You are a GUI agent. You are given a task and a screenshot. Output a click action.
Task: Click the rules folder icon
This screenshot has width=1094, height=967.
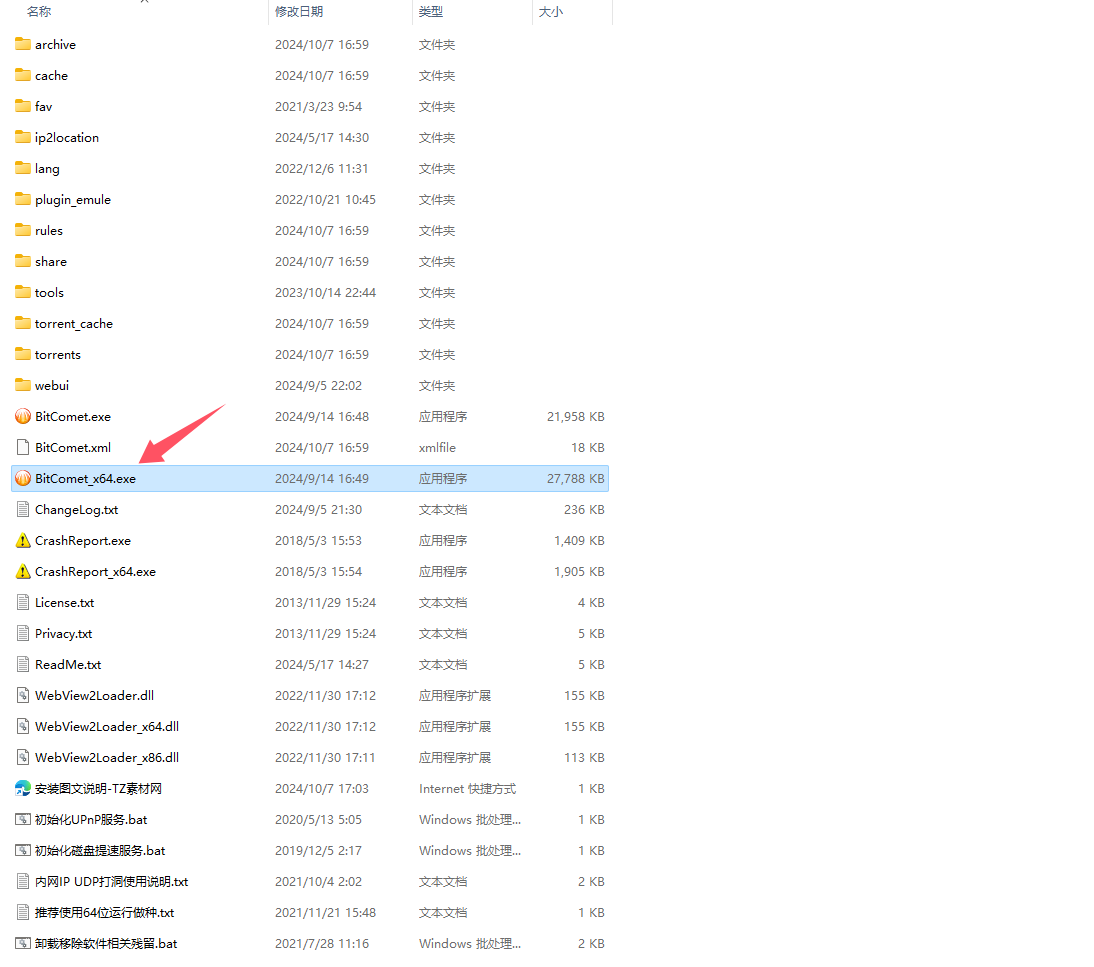[22, 230]
